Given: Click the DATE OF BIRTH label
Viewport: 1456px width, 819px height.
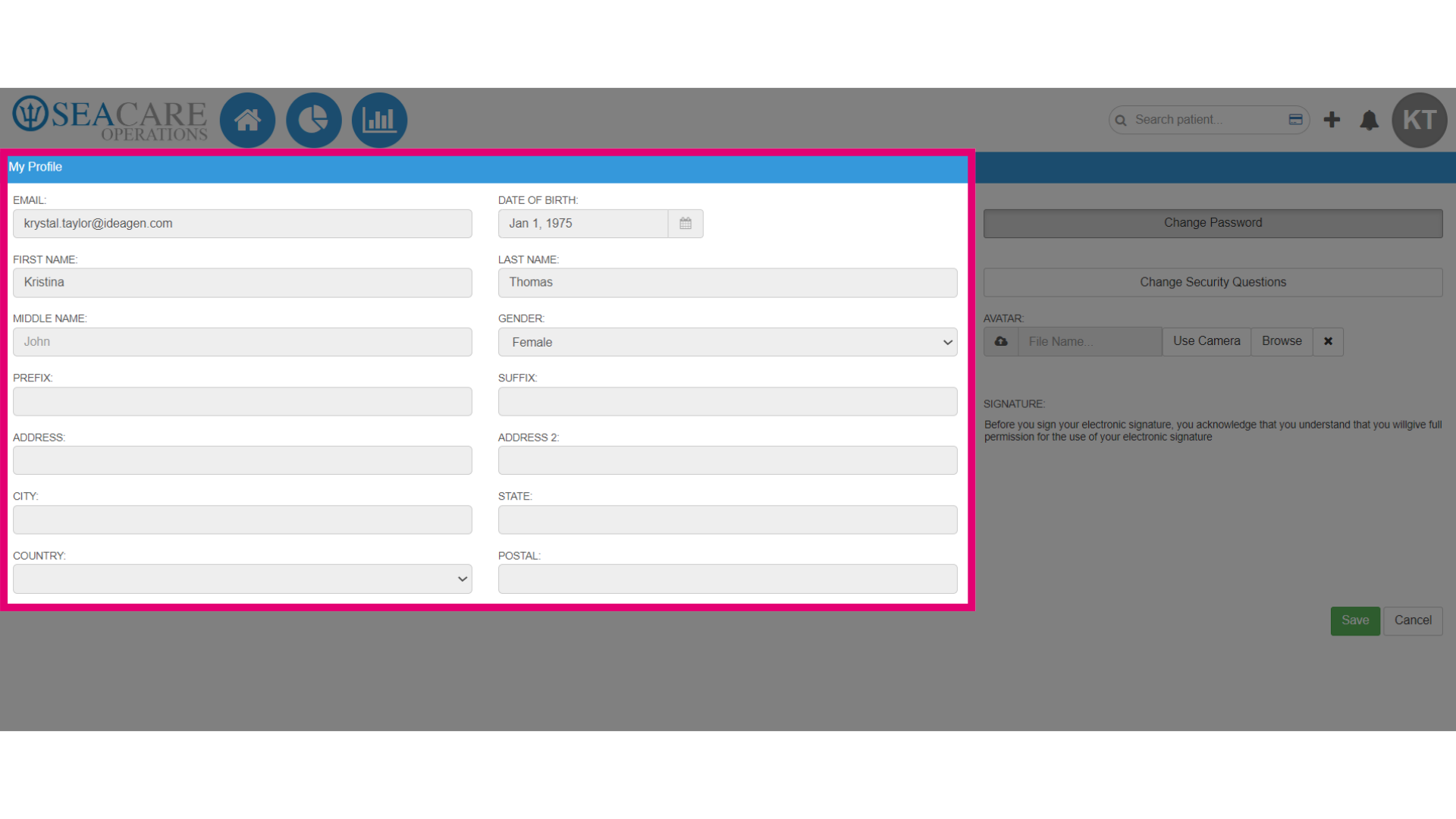Looking at the screenshot, I should [x=538, y=200].
